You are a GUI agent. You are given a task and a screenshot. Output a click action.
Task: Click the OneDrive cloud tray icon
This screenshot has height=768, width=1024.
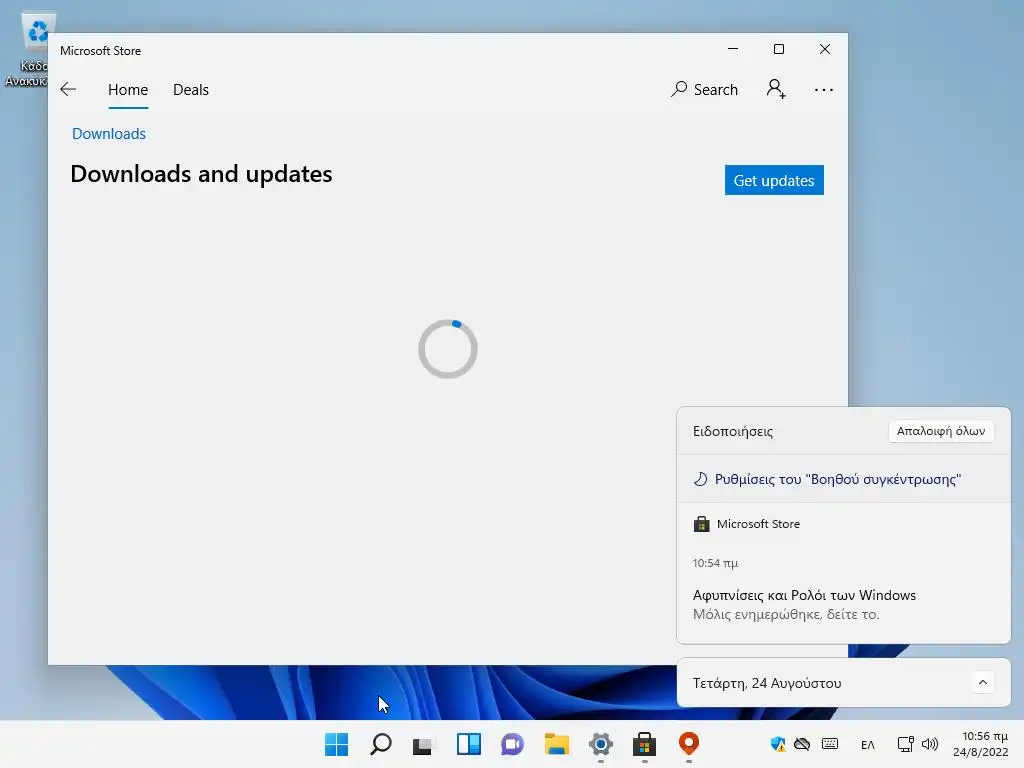pyautogui.click(x=802, y=744)
